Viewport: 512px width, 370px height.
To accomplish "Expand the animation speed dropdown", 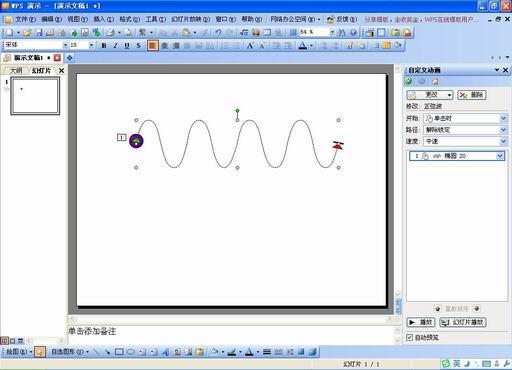I will click(503, 141).
